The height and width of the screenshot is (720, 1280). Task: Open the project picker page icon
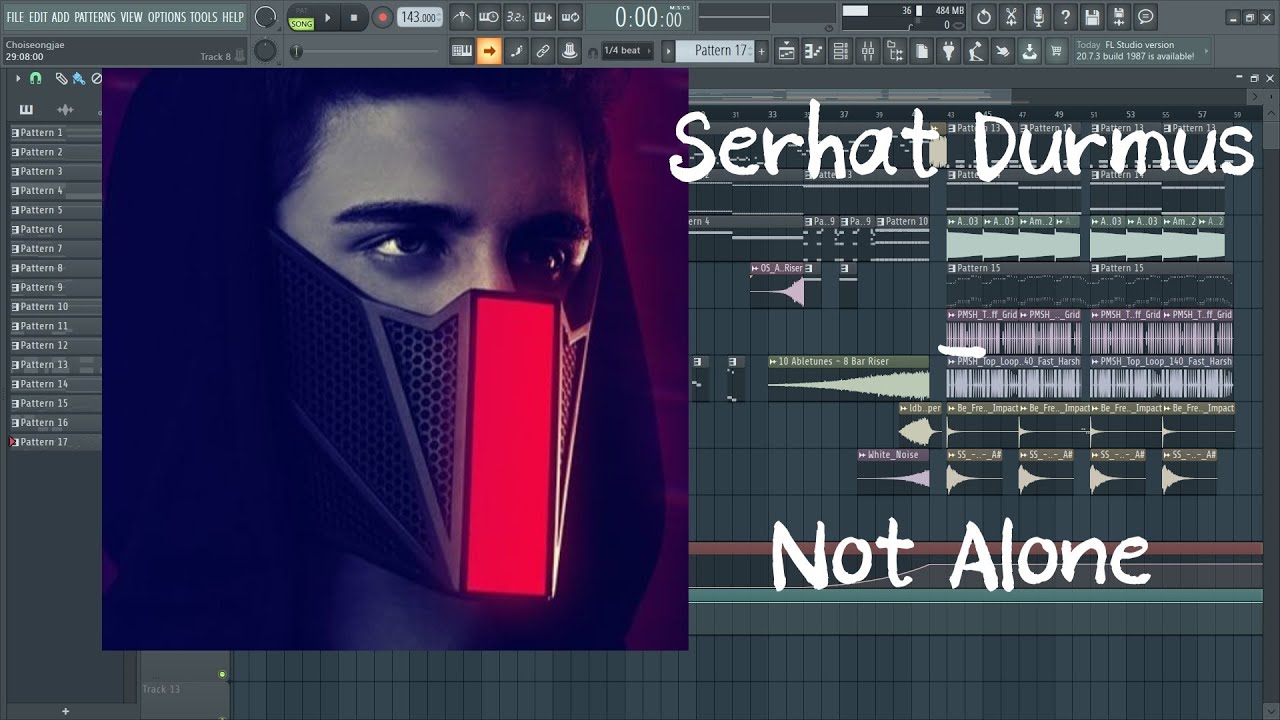tap(922, 51)
